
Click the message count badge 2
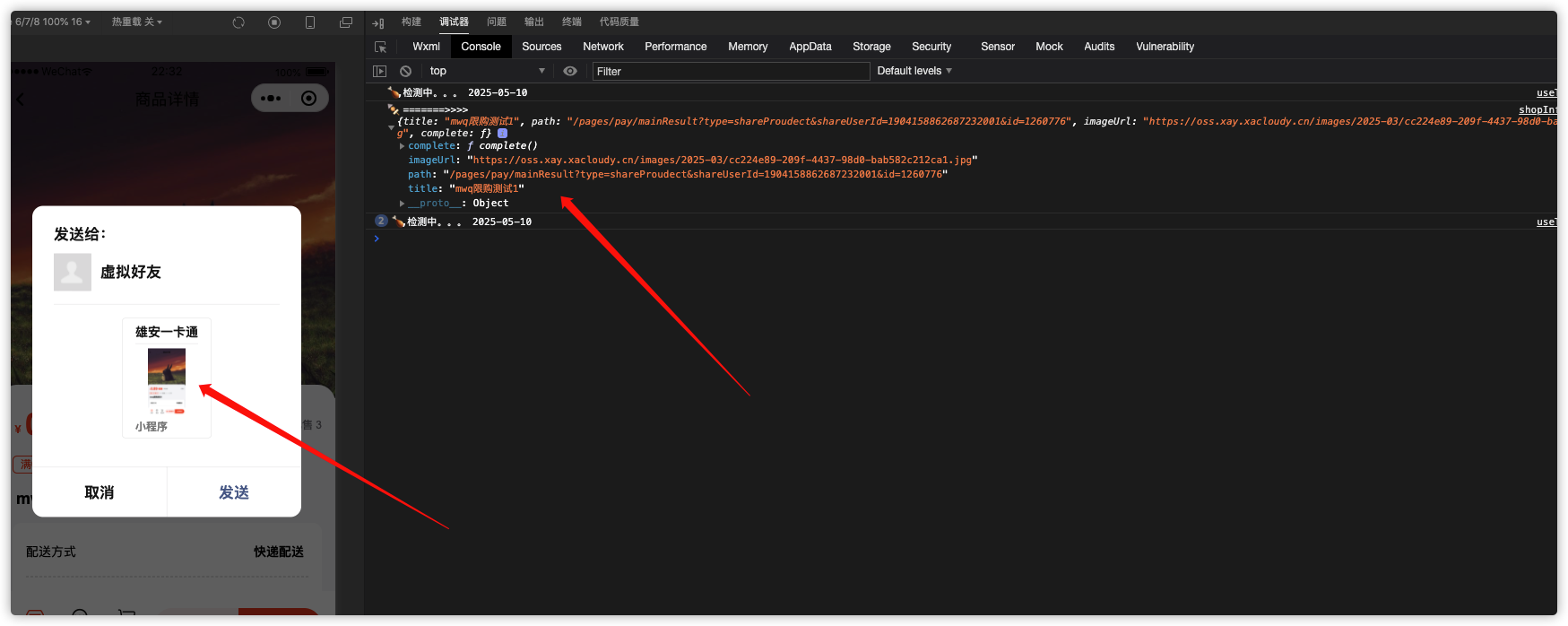tap(381, 221)
